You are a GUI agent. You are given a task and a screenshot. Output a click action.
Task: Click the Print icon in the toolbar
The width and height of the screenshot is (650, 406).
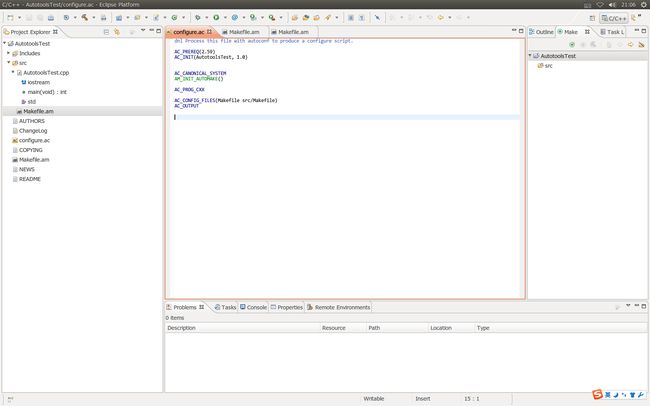click(51, 18)
